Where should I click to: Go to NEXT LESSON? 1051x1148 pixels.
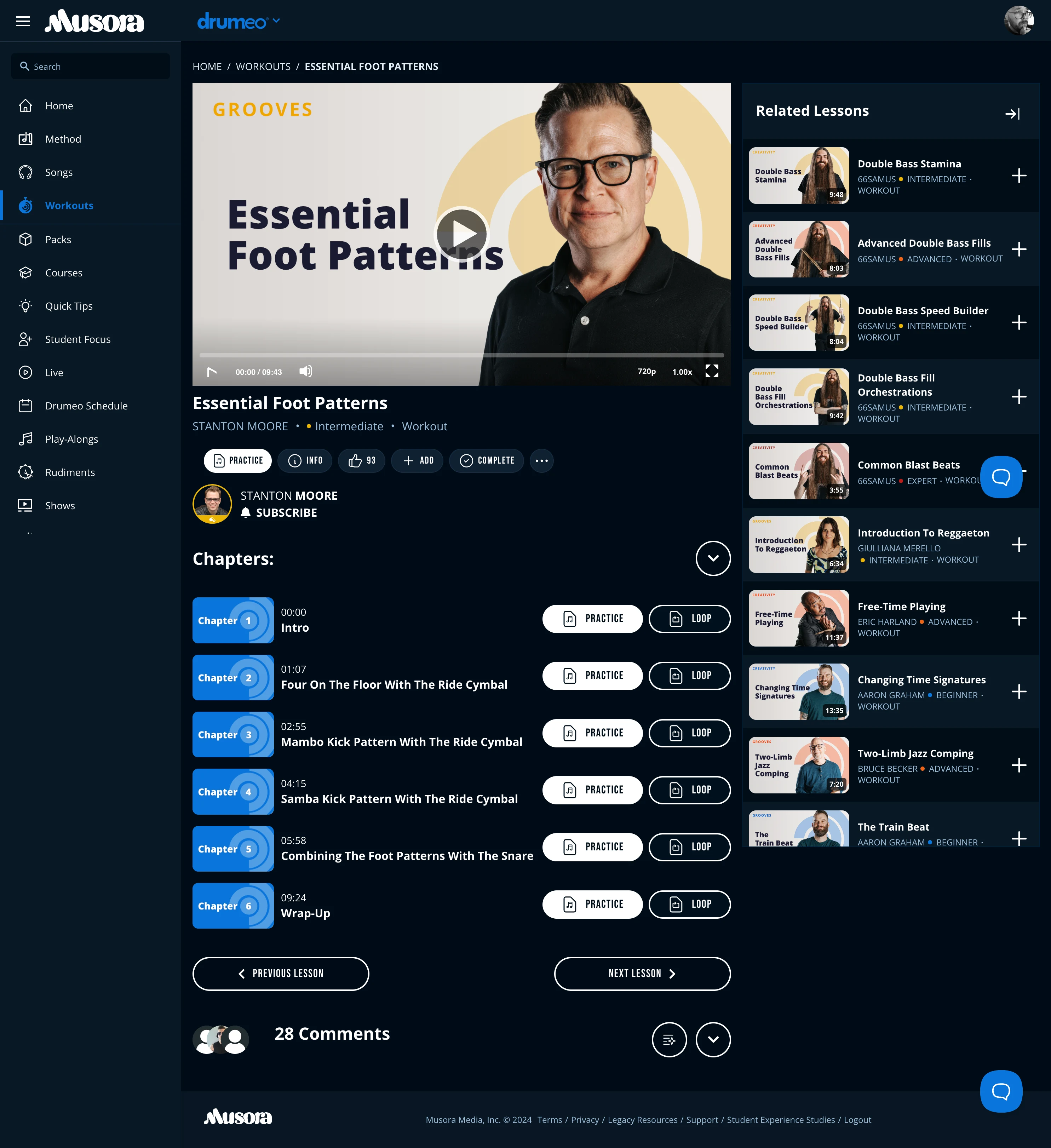(x=642, y=974)
